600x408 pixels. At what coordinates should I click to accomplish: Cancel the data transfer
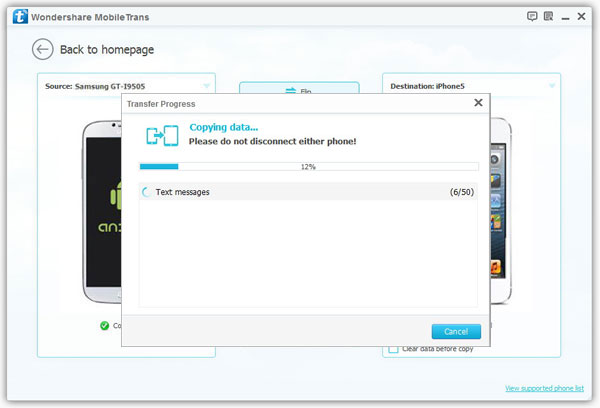pos(456,331)
